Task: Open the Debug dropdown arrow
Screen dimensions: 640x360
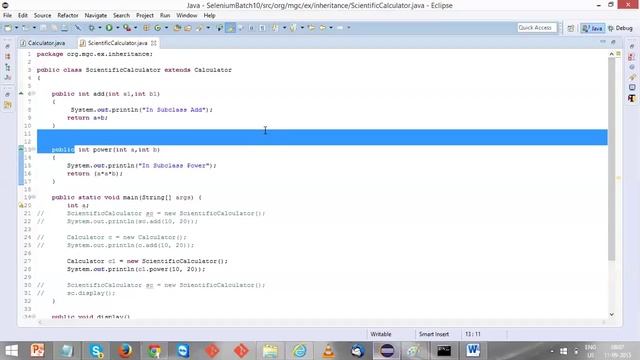Action: 100,28
